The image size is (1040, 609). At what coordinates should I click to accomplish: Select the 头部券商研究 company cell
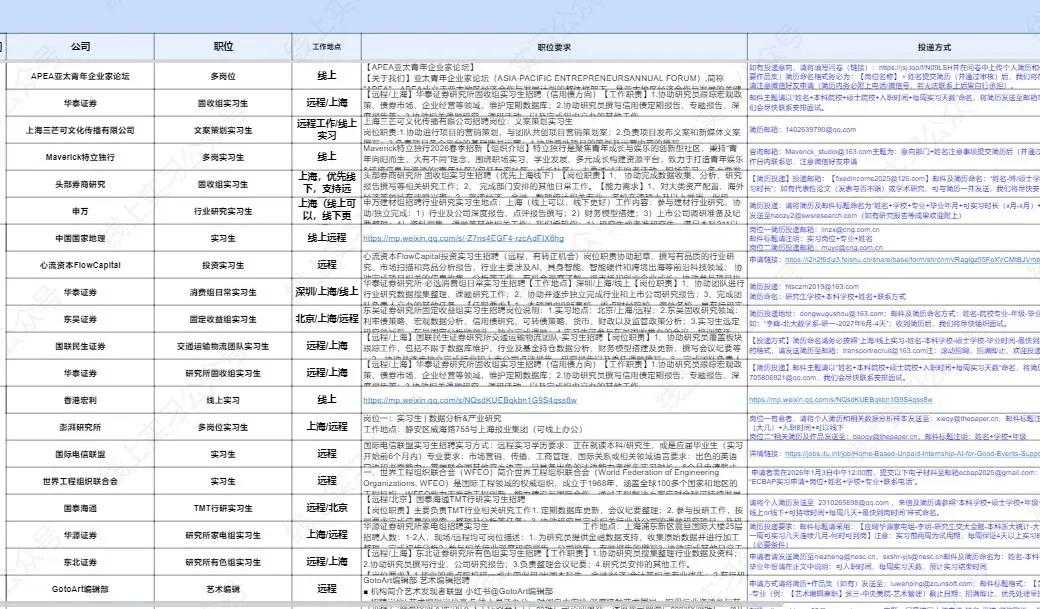tap(80, 184)
